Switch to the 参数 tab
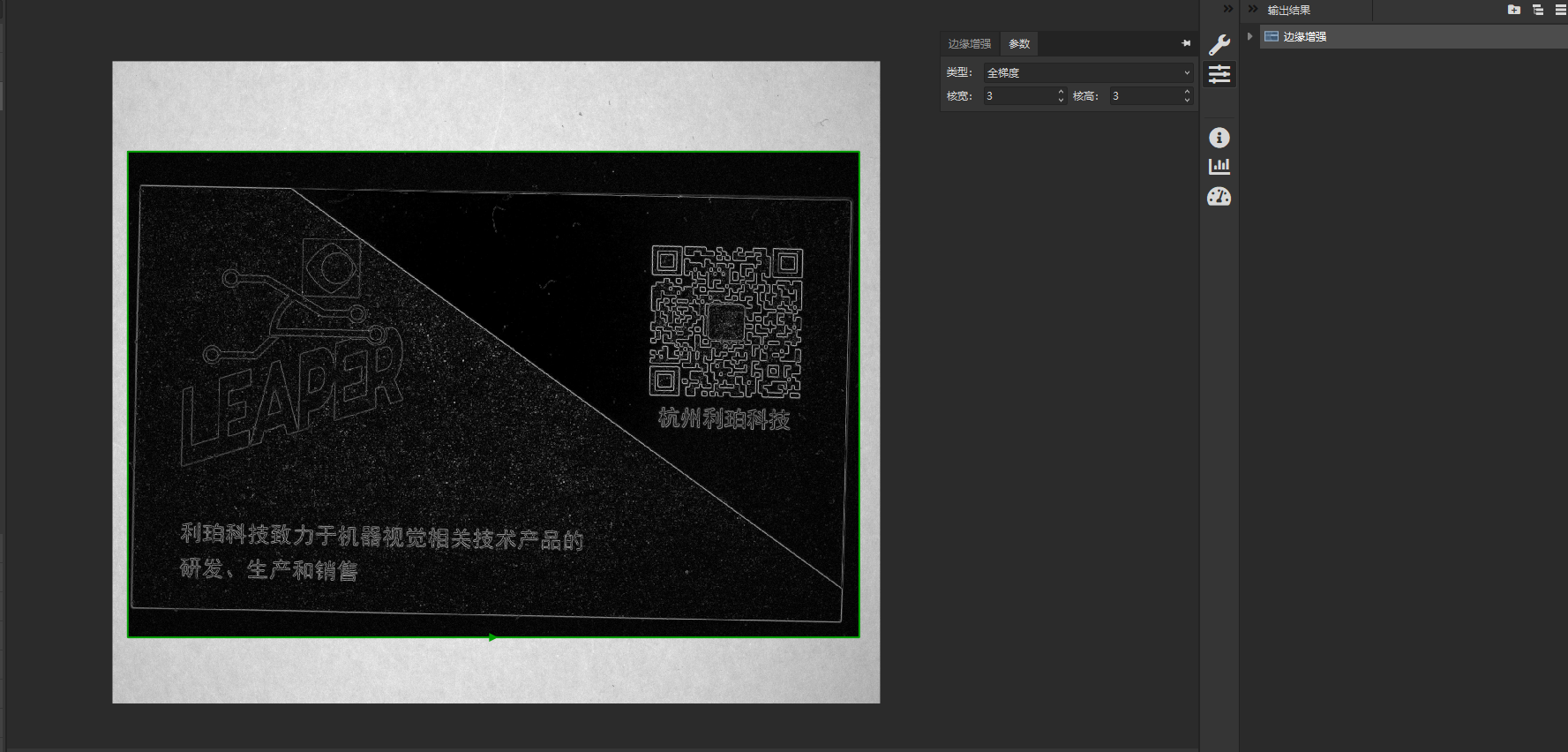Image resolution: width=1568 pixels, height=752 pixels. click(x=1019, y=43)
